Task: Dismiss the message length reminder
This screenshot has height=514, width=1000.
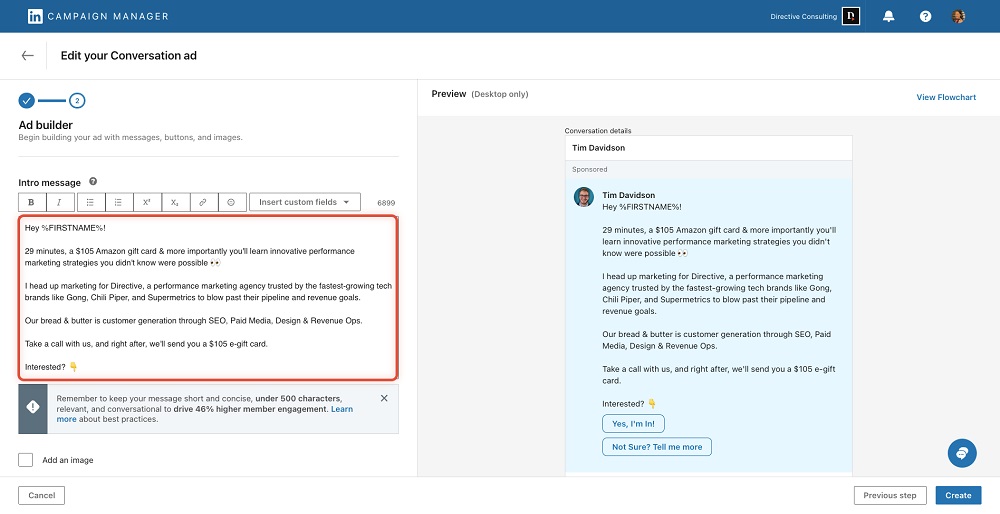Action: point(384,398)
